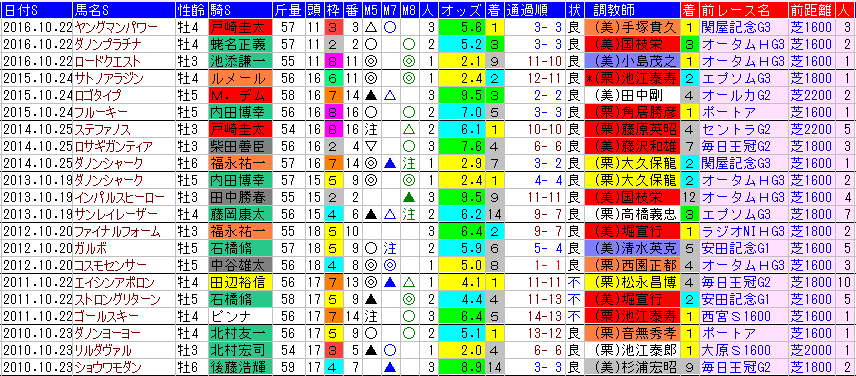Click the 前レース名 column header
Viewport: 856px width, 376px height.
click(744, 10)
